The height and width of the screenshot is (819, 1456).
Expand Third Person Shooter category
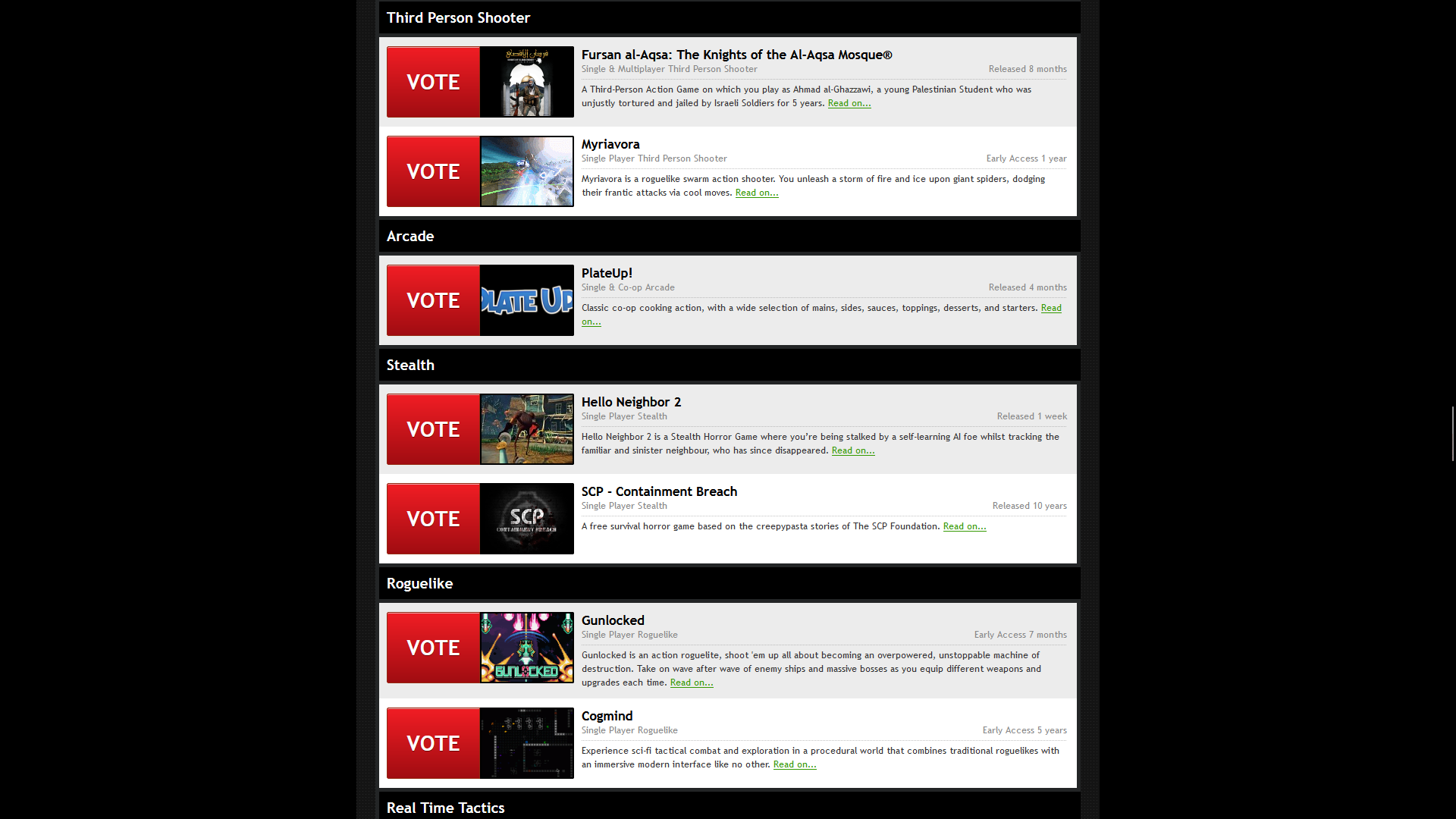pos(459,17)
